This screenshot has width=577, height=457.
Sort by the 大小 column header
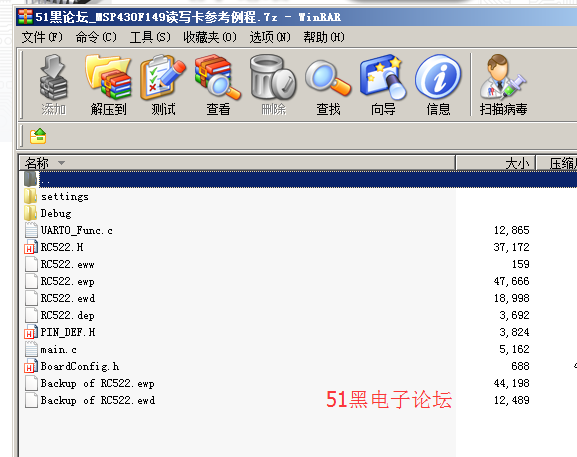pos(495,163)
